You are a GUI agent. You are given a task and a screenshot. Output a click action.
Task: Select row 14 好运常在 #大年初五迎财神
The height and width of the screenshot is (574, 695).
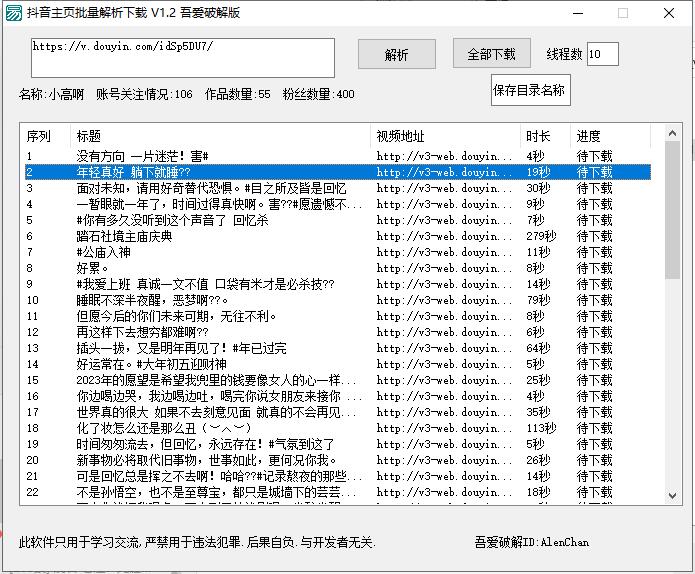[x=338, y=364]
